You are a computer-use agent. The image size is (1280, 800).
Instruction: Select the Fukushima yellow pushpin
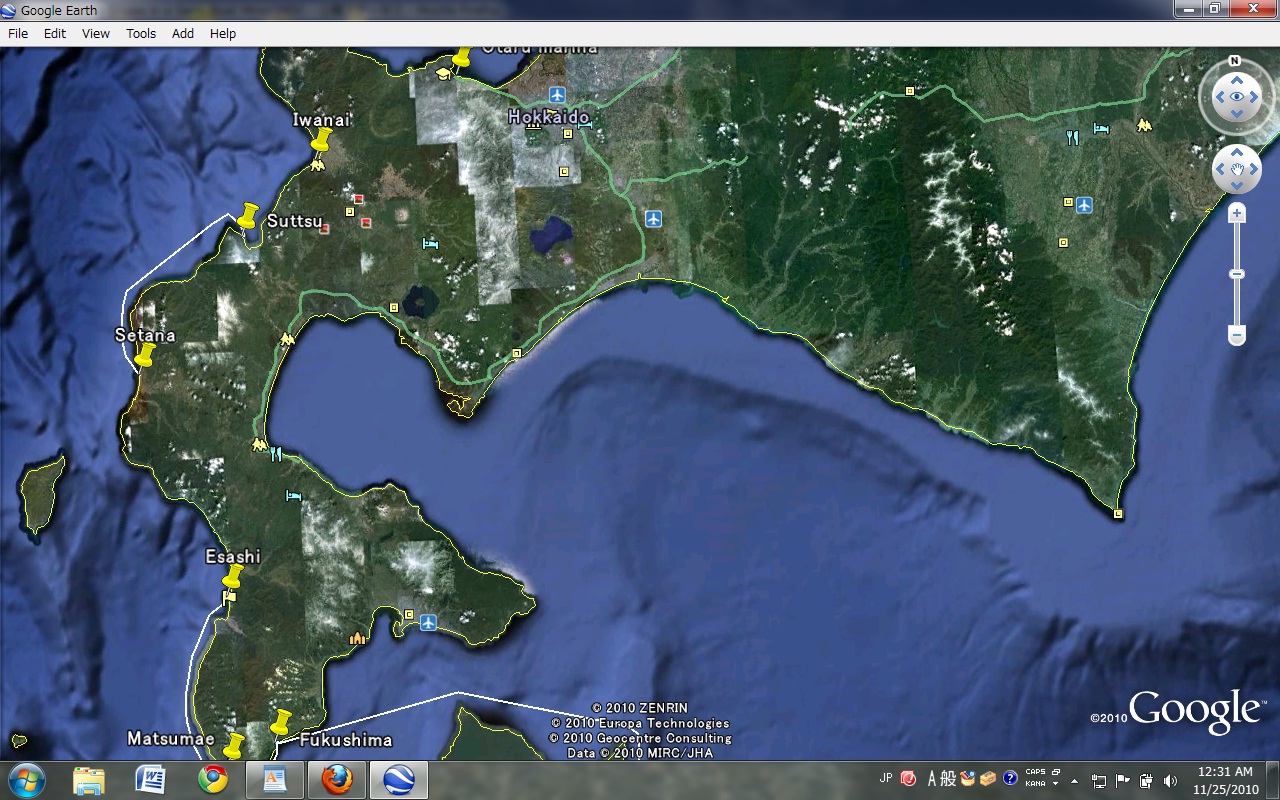pyautogui.click(x=280, y=722)
